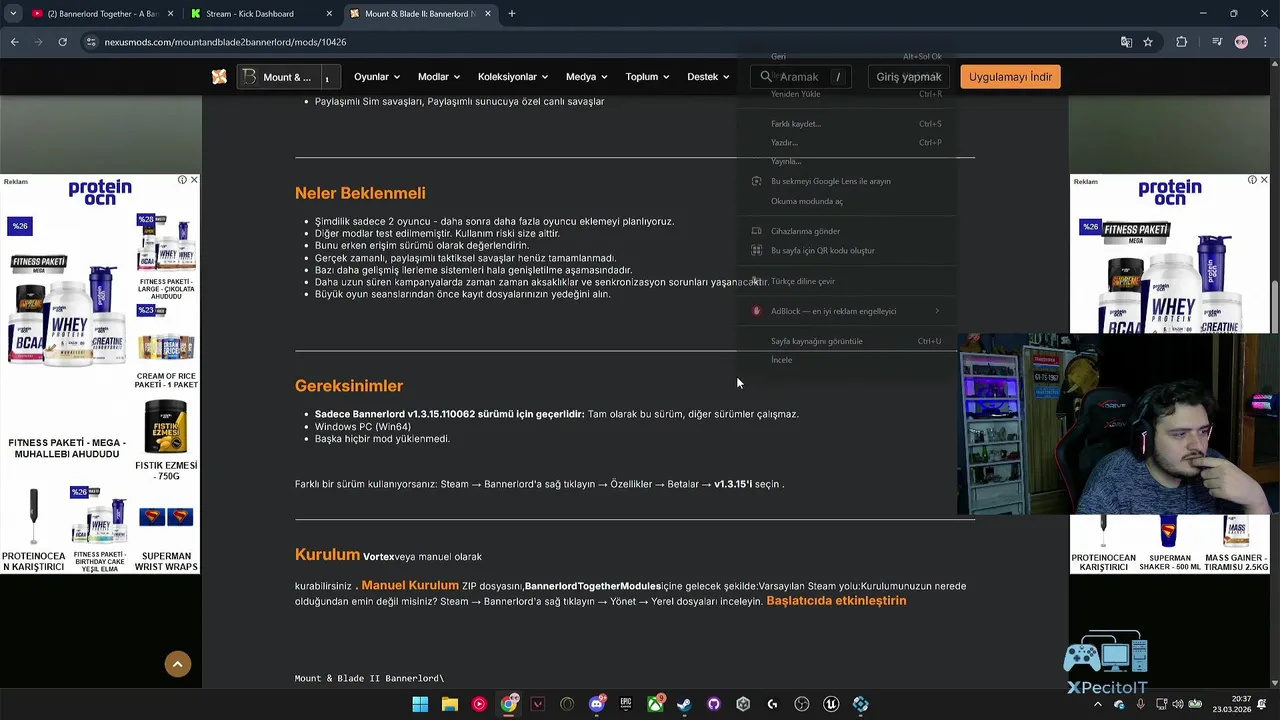Close the right protein ocn ad
The image size is (1280, 720).
point(1264,180)
